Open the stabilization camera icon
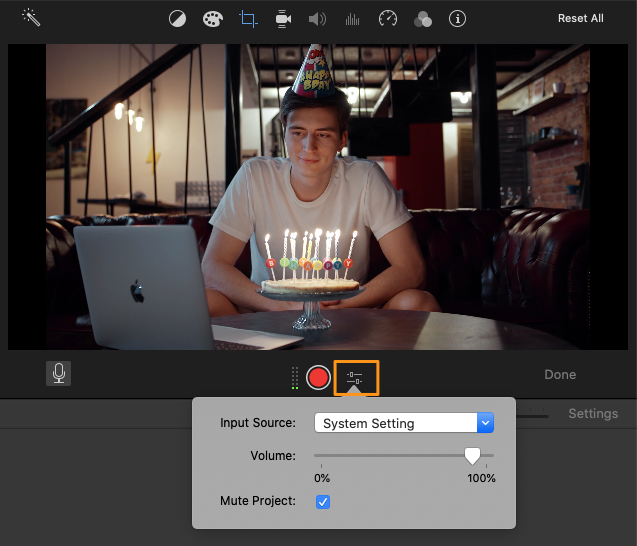 (283, 19)
